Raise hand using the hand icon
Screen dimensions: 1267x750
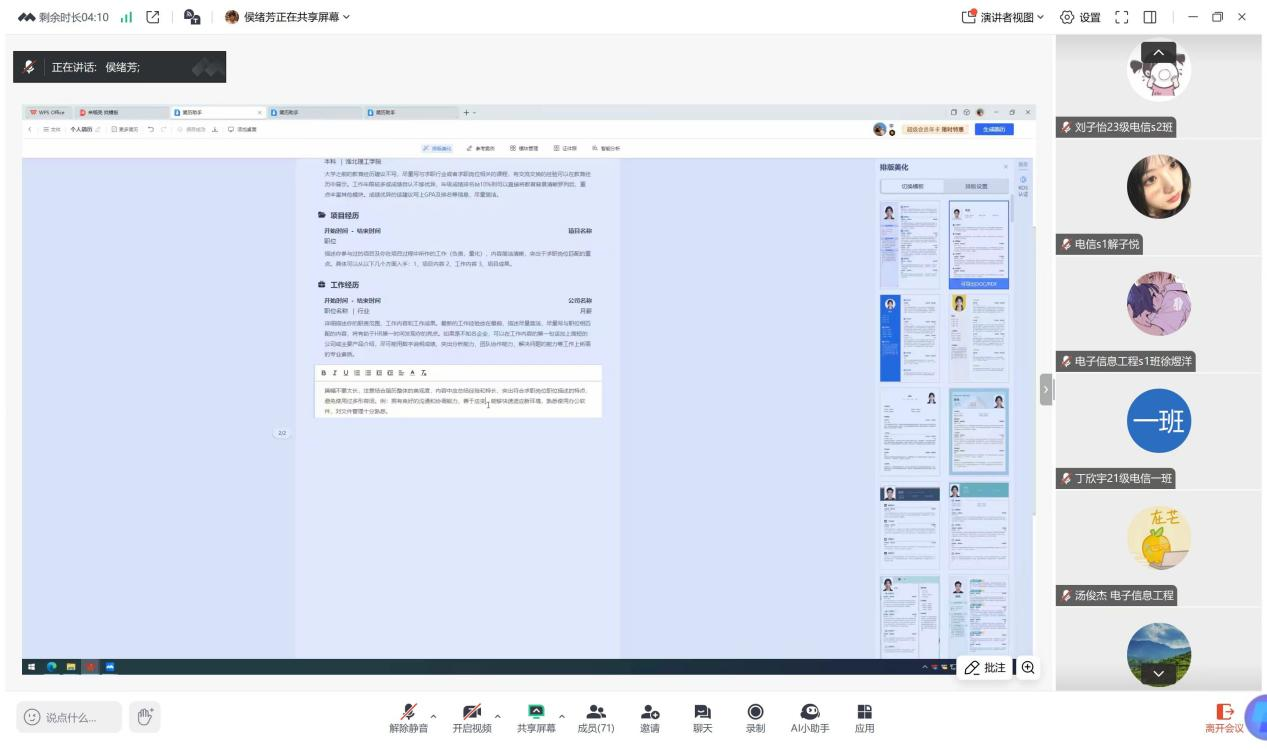144,716
